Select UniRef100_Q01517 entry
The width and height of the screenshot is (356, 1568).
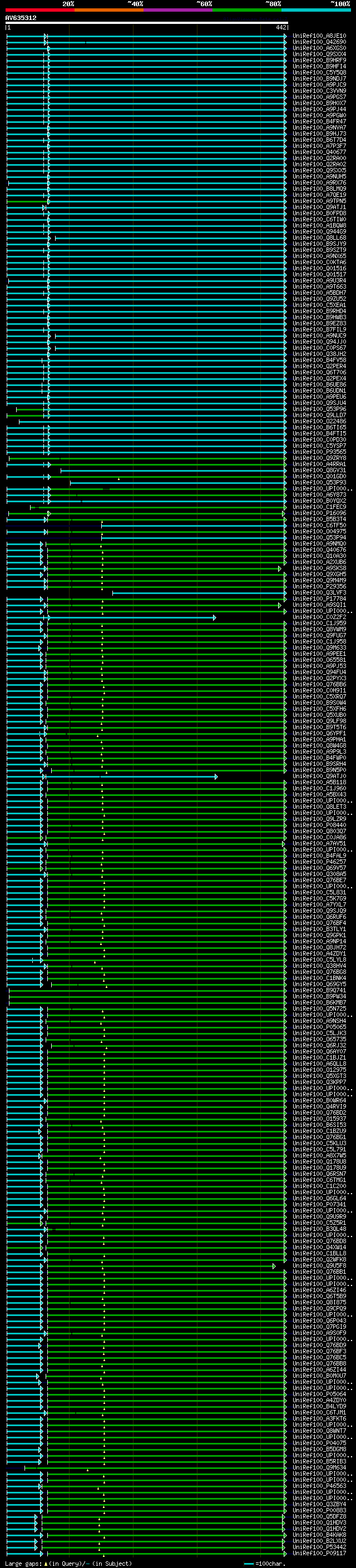click(x=319, y=275)
